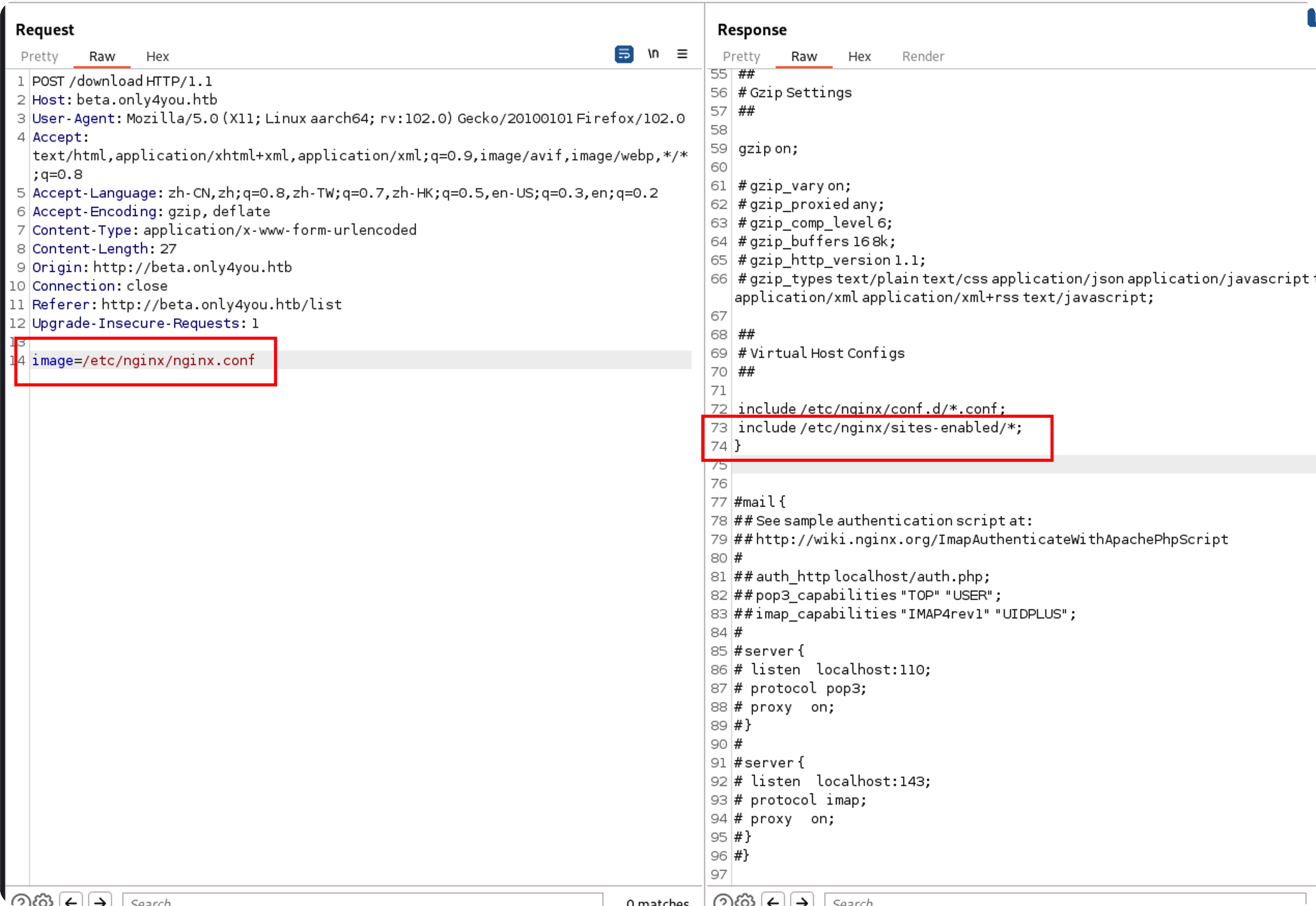
Task: Open the Request panel hamburger menu
Action: coord(682,54)
